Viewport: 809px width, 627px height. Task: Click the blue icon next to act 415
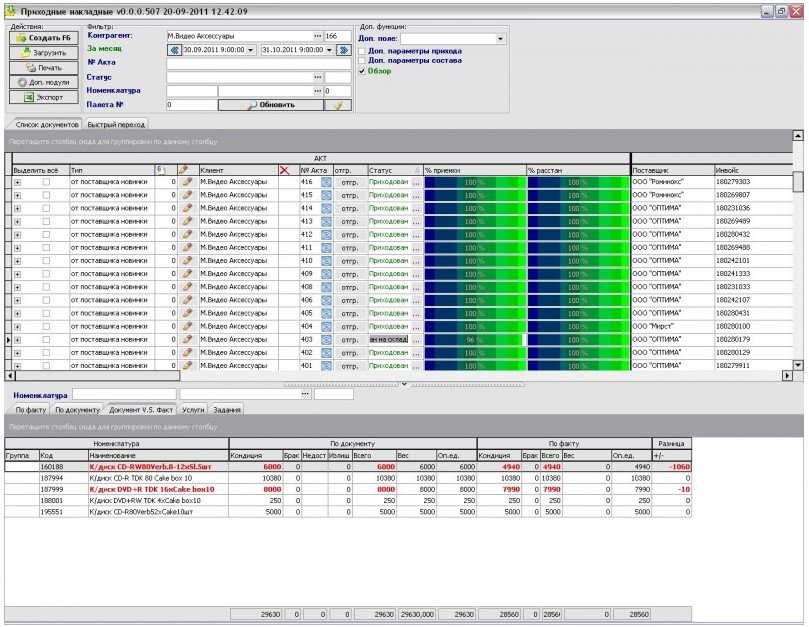click(x=325, y=195)
